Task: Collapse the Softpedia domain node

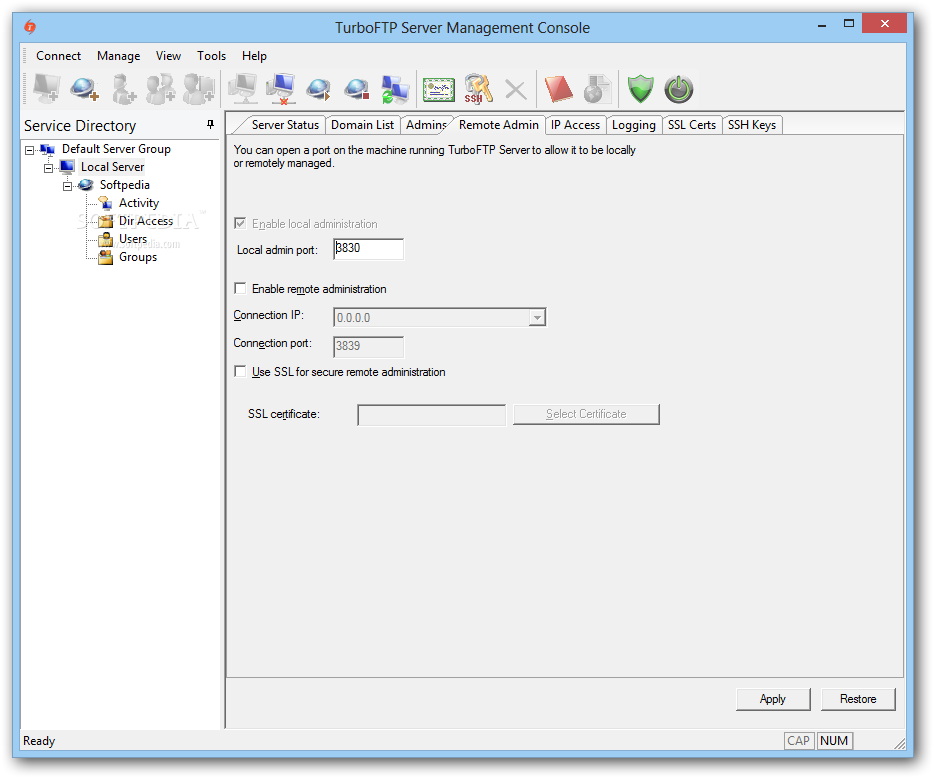Action: click(67, 186)
